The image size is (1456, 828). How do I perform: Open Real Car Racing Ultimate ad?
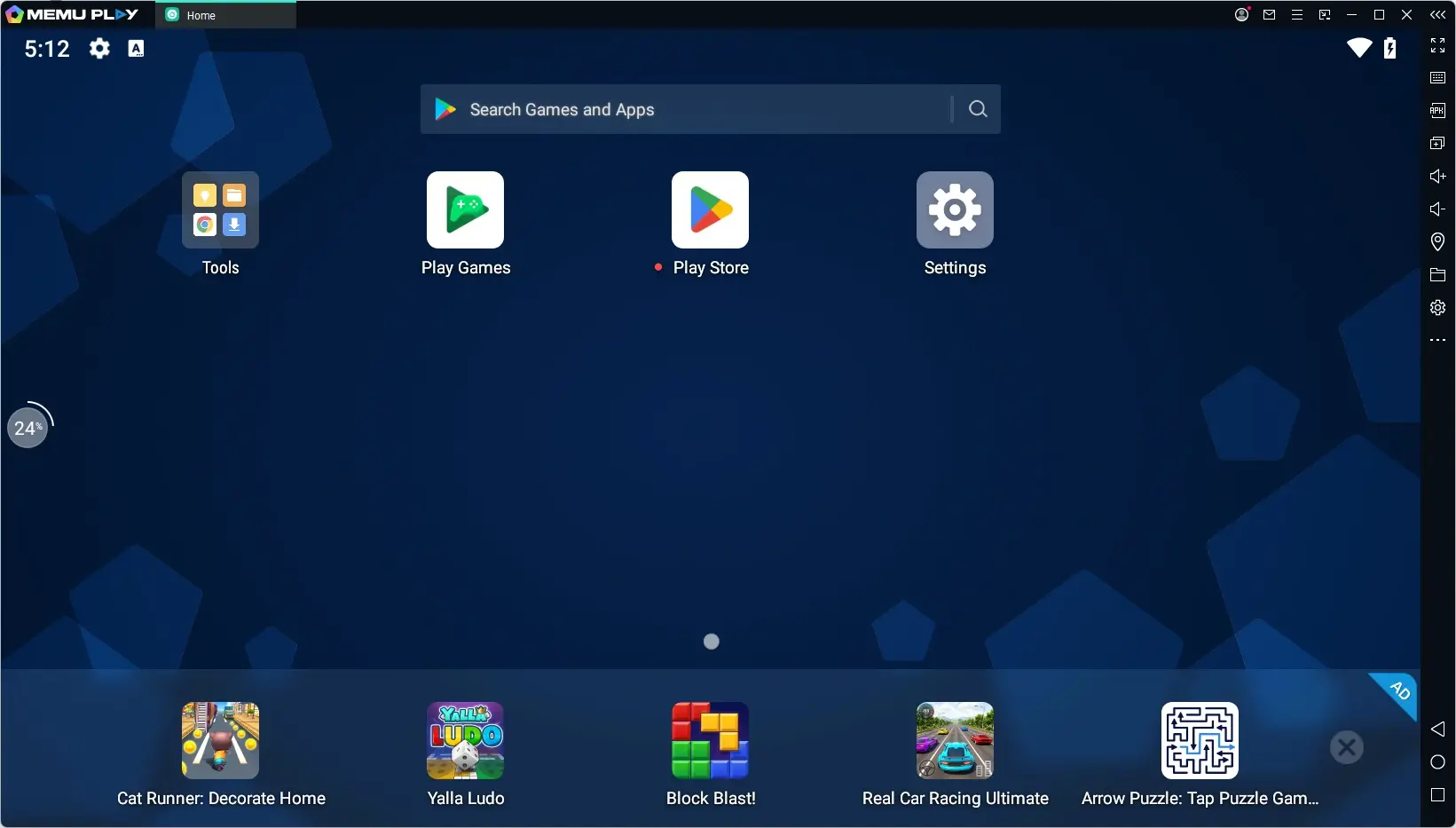pyautogui.click(x=955, y=740)
